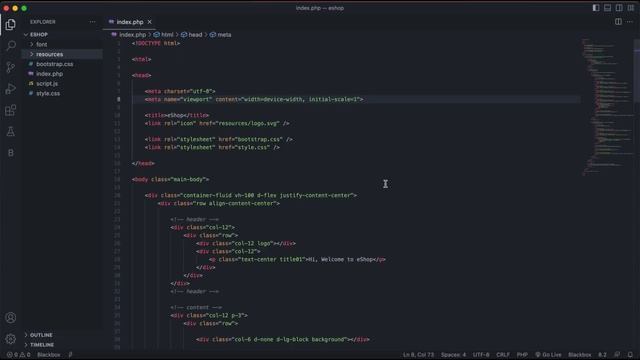
Task: Open bootstrap.css in the explorer
Action: tap(55, 64)
